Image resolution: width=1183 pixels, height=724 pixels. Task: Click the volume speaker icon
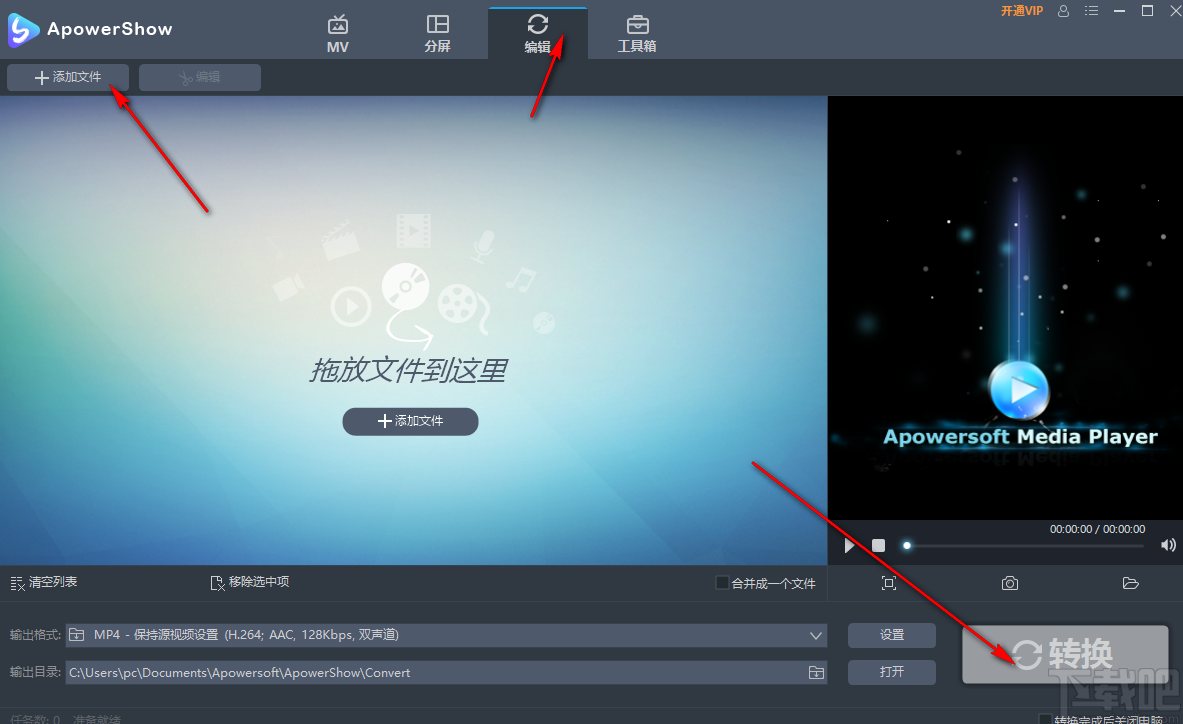(x=1167, y=545)
